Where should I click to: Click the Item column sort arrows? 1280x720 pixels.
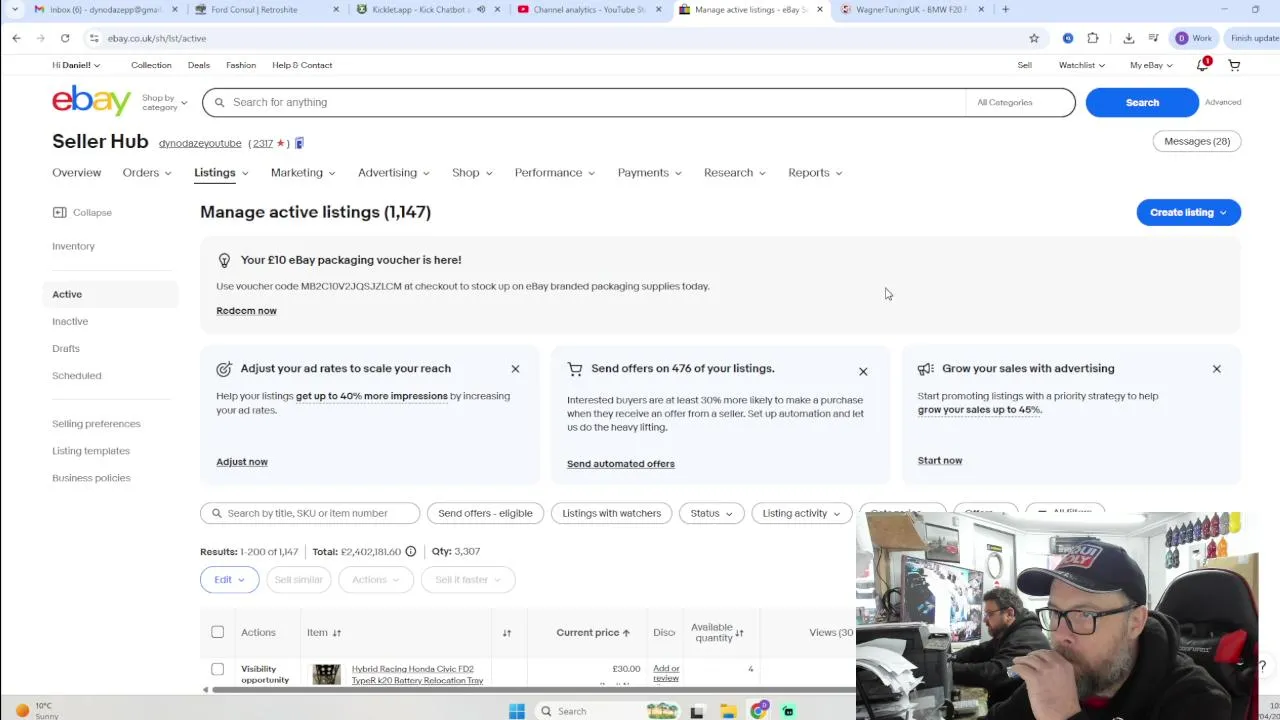[336, 633]
